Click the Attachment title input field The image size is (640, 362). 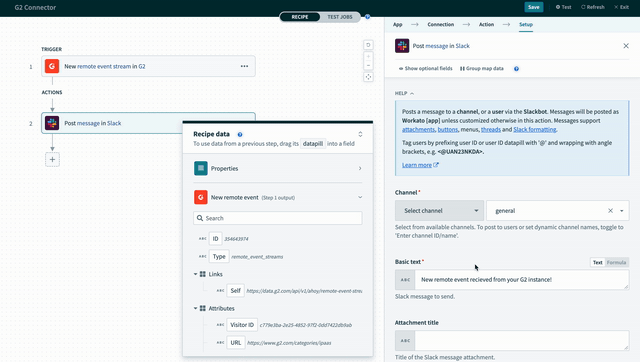coord(522,340)
